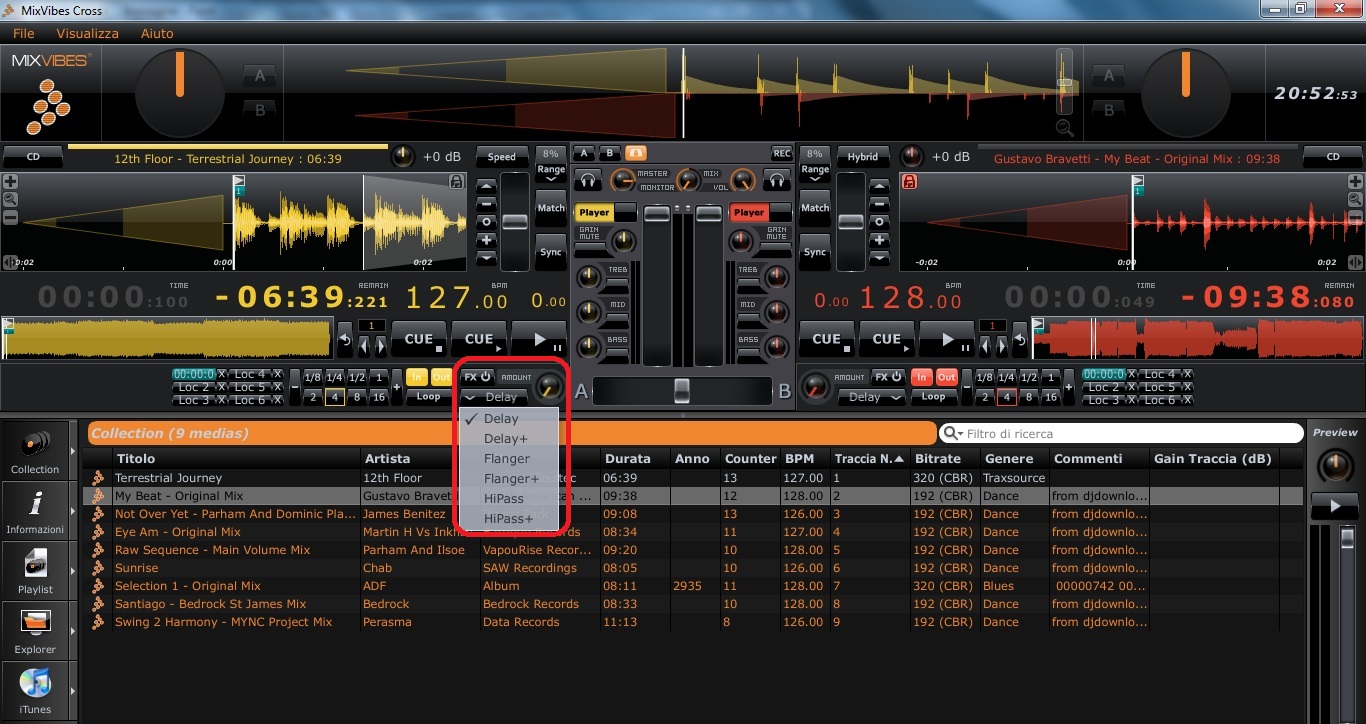Click return-to-cue arrow on left deck

pos(345,339)
